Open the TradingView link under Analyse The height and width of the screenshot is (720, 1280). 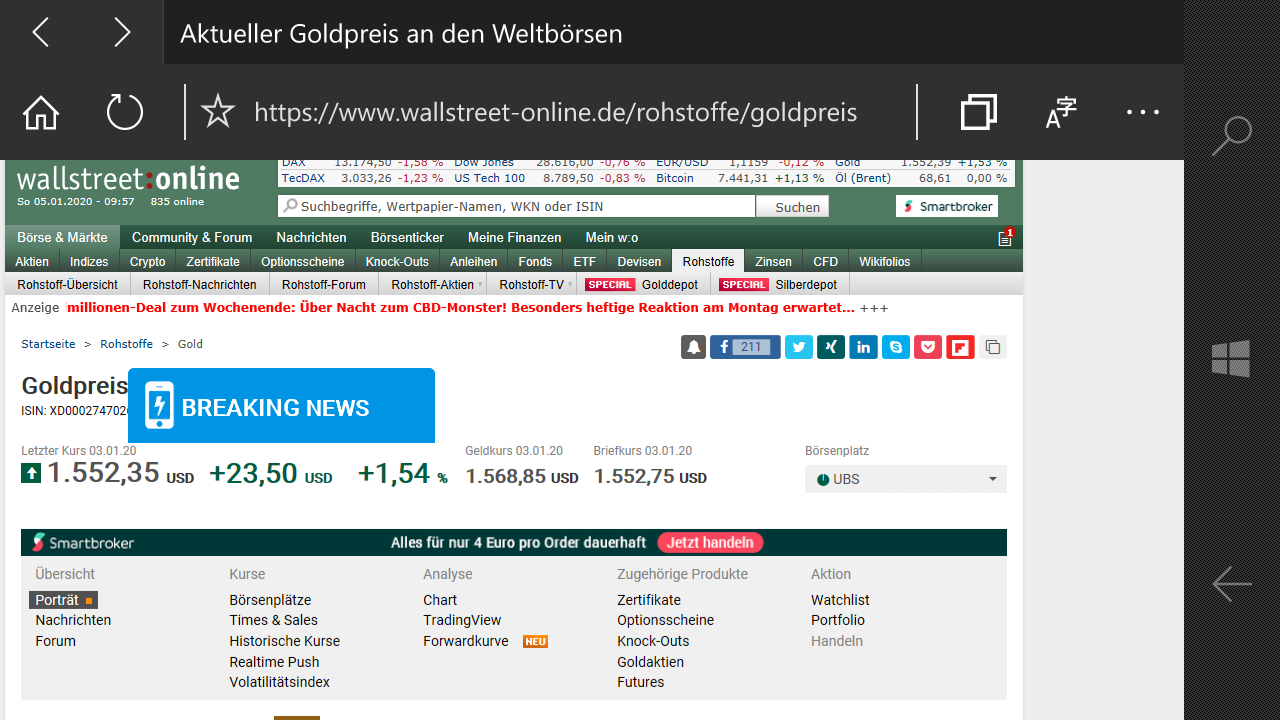coord(462,620)
